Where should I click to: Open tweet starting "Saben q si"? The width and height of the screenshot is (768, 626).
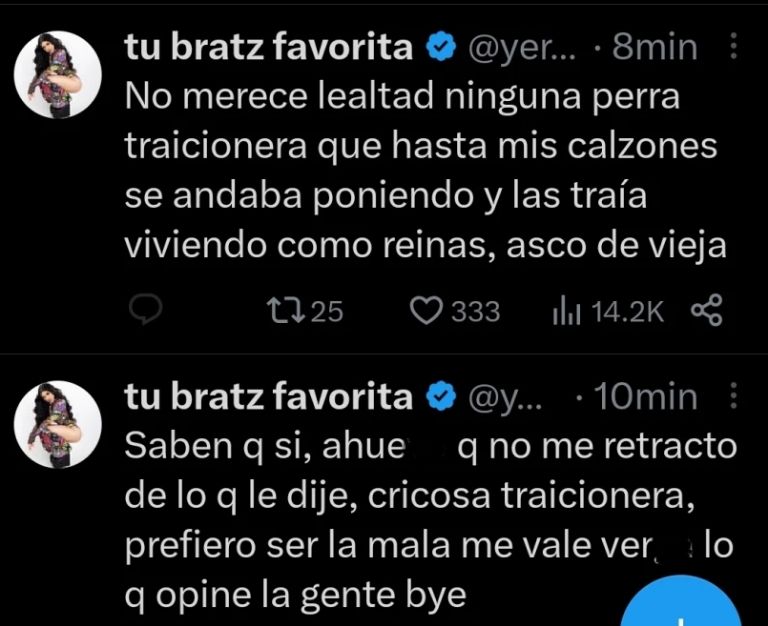420,520
